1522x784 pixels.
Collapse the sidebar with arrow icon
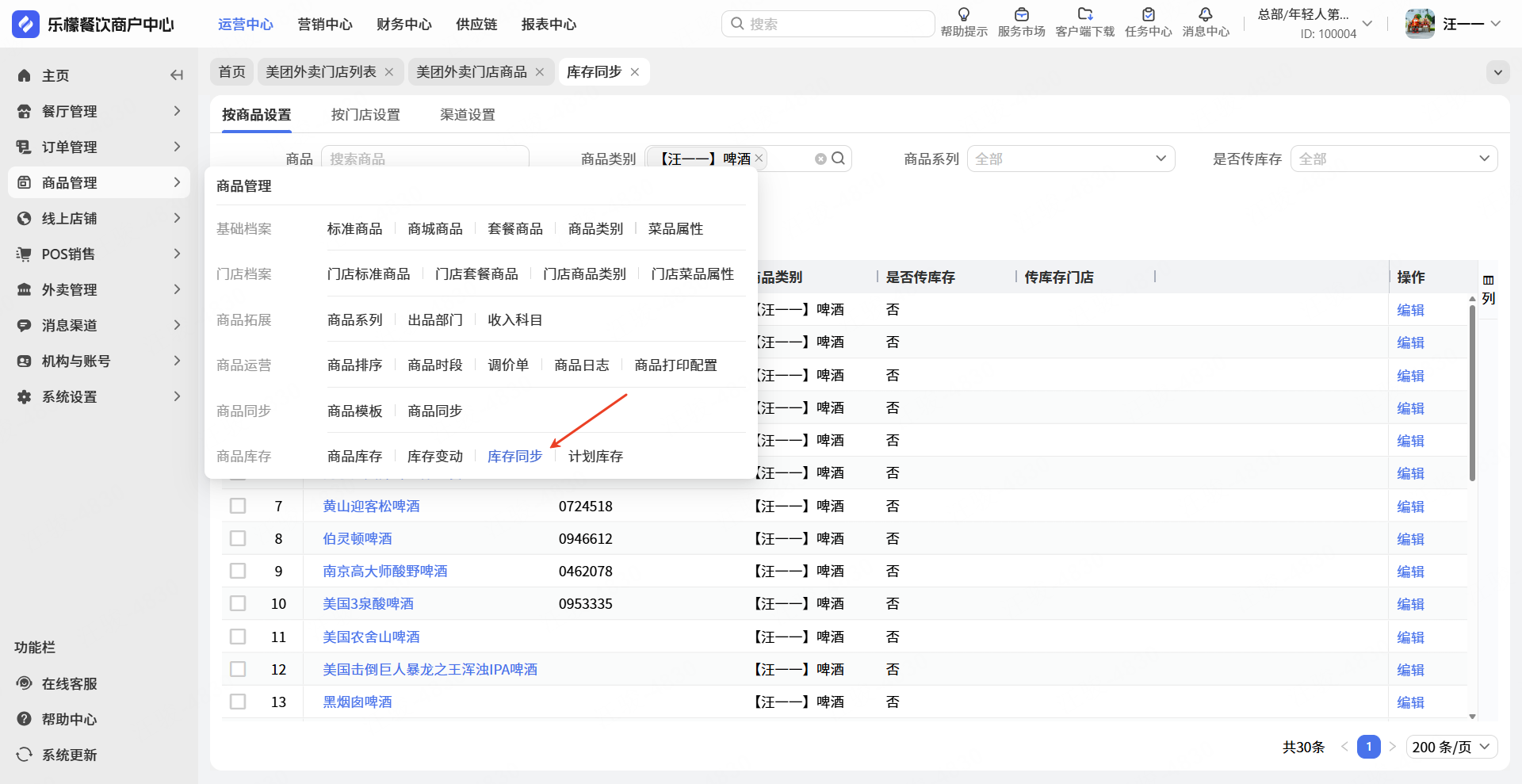(177, 75)
